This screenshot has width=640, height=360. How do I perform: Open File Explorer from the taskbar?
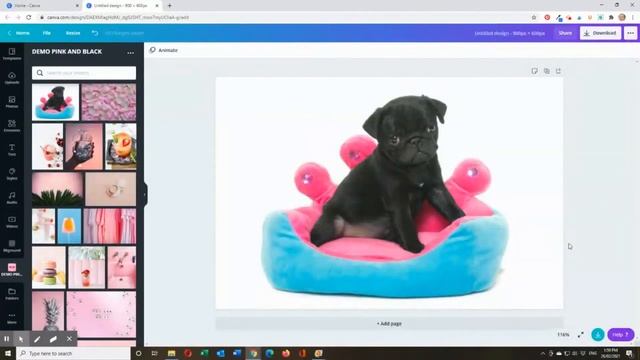[171, 353]
